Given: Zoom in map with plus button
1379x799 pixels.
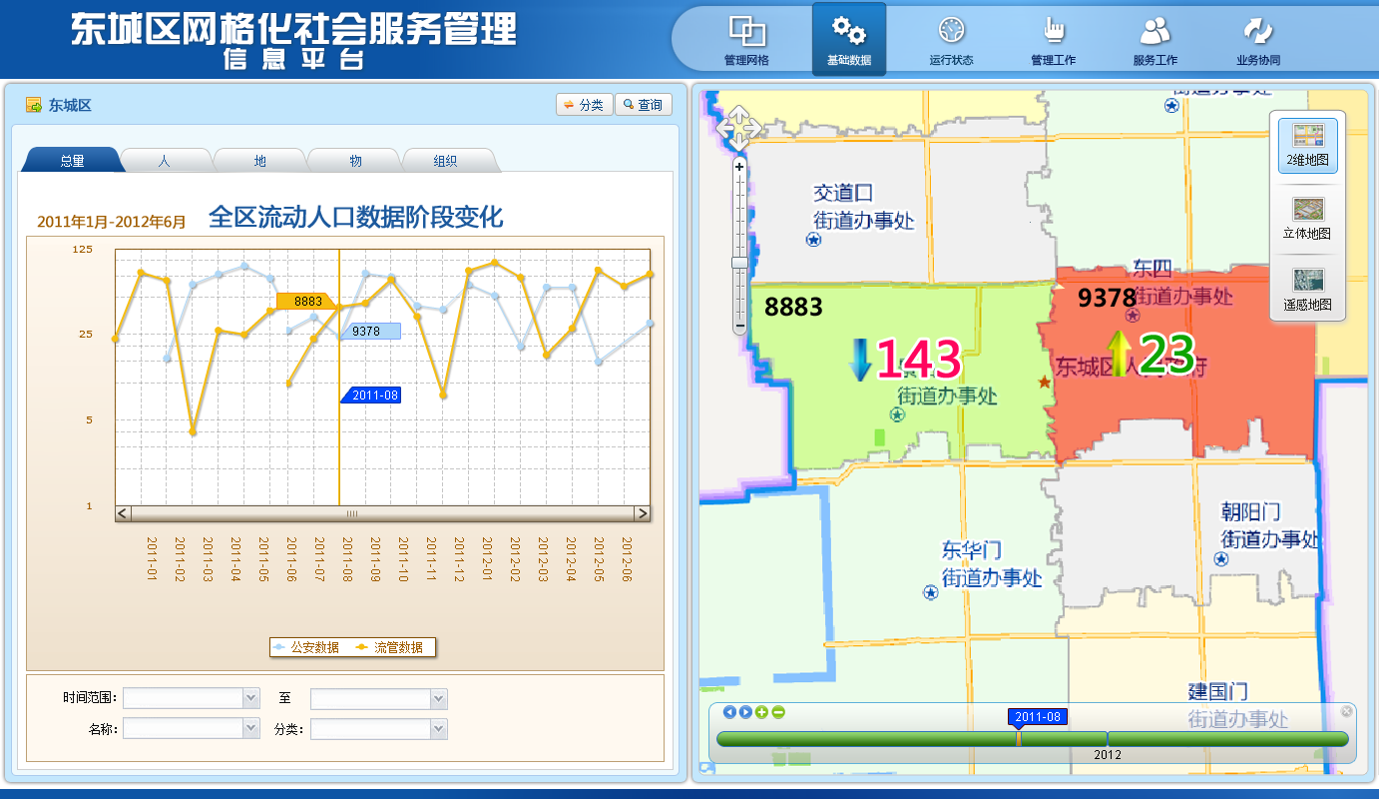Looking at the screenshot, I should coord(740,167).
